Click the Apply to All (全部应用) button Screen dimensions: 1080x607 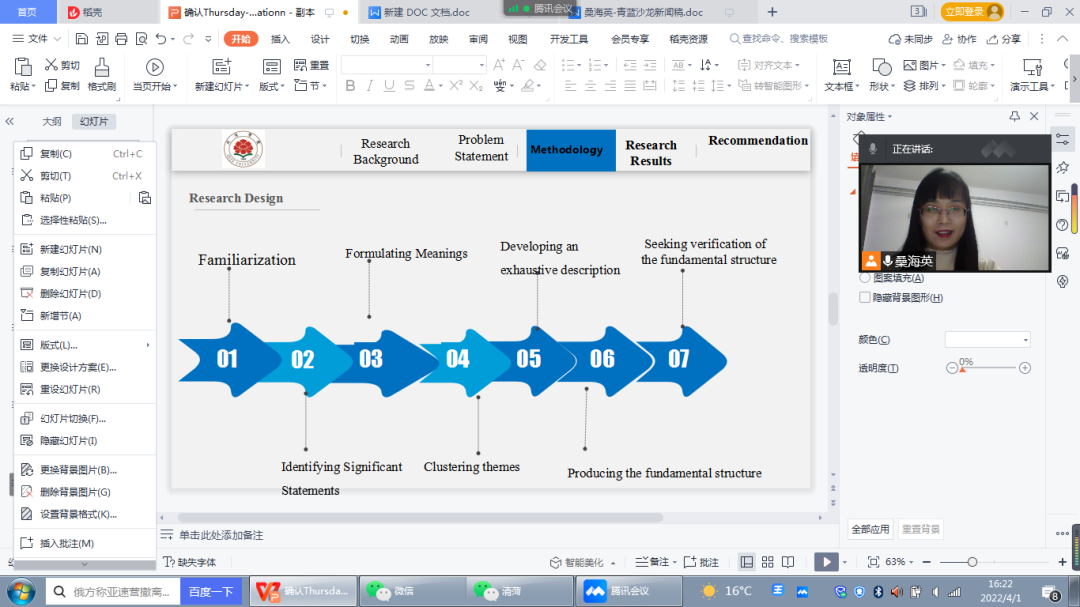click(870, 529)
